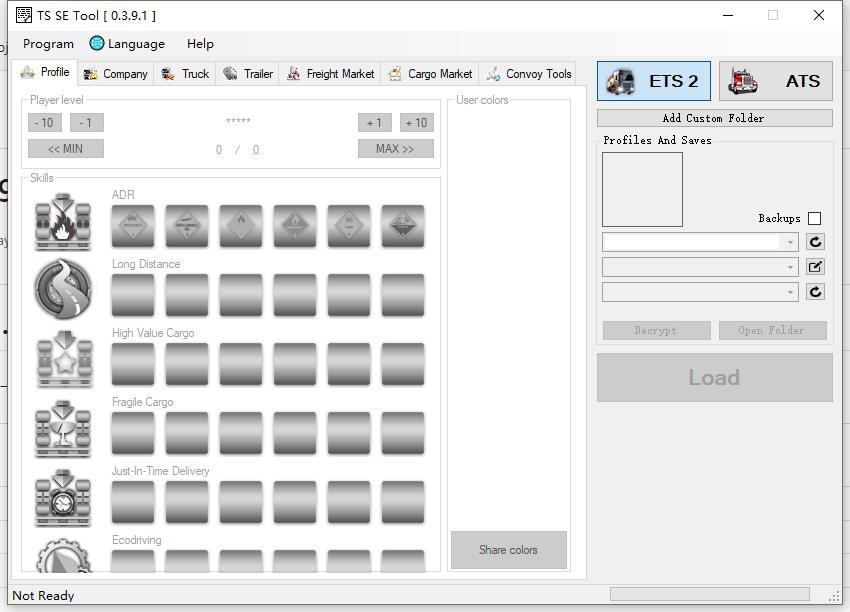Toggle first ADR explosive class tile
This screenshot has width=850, height=612.
tap(133, 226)
